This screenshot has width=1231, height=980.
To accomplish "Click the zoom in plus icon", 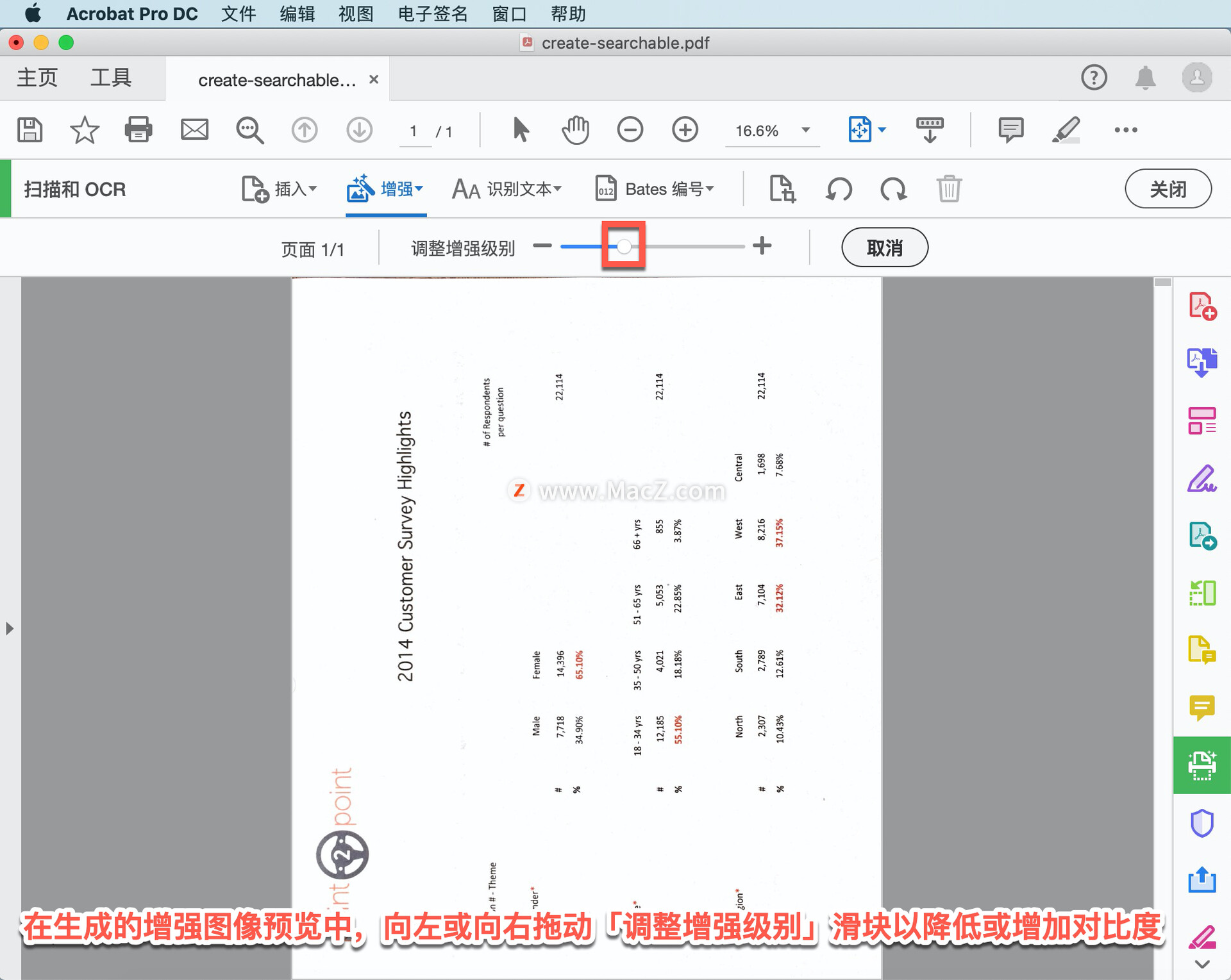I will coord(685,130).
